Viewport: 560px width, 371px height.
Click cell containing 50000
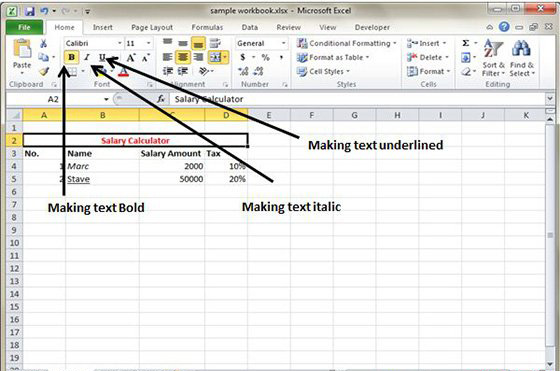click(x=172, y=179)
